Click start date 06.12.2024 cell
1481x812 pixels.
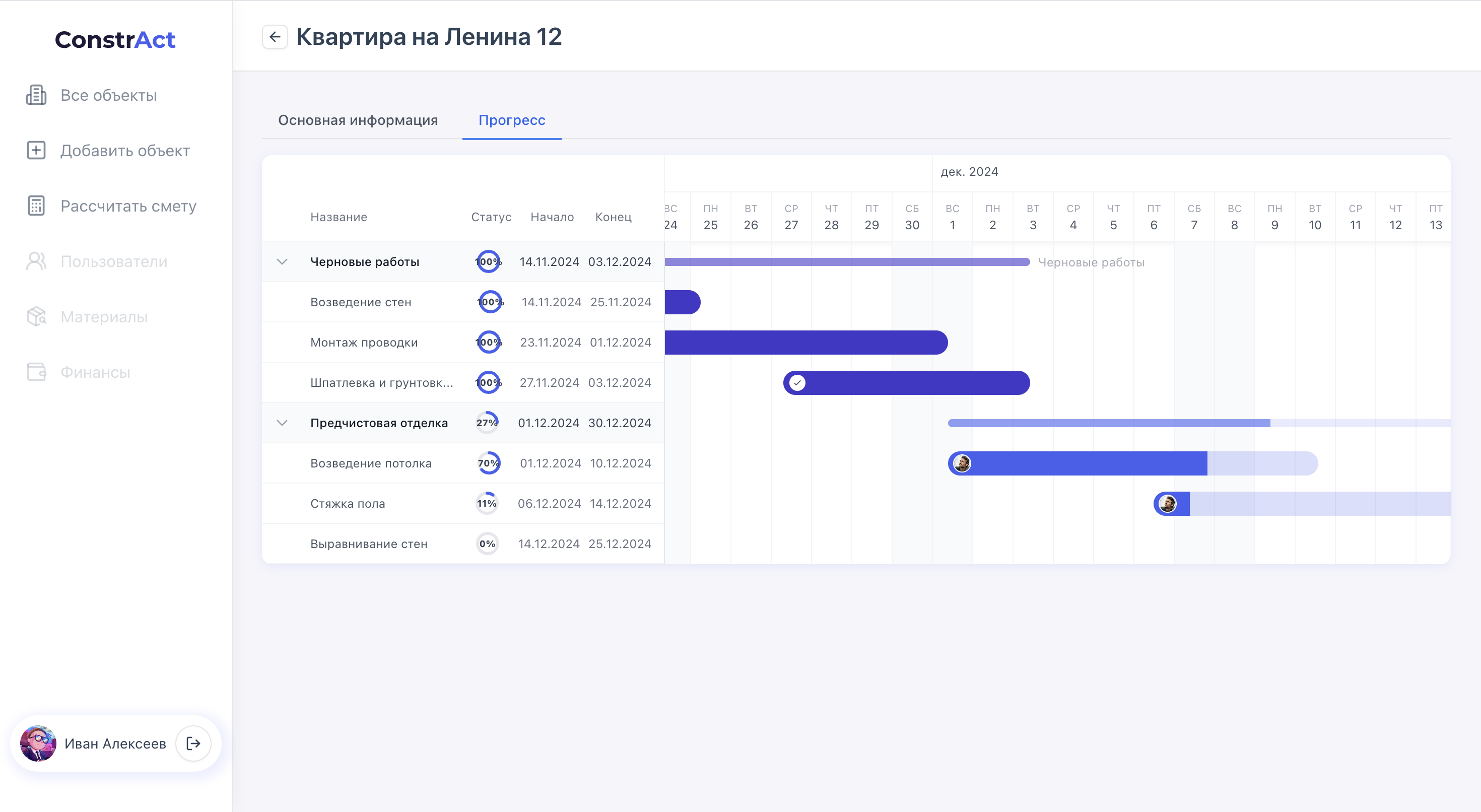pyautogui.click(x=550, y=503)
